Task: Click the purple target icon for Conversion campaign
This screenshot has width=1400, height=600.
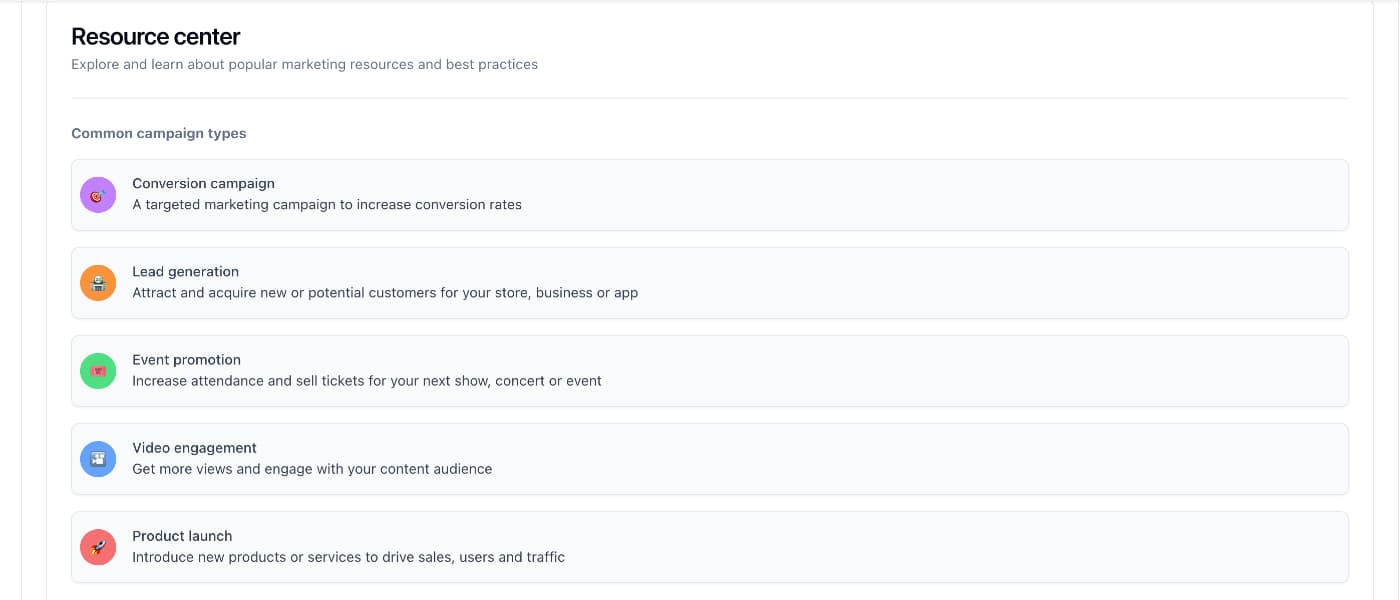Action: (x=98, y=195)
